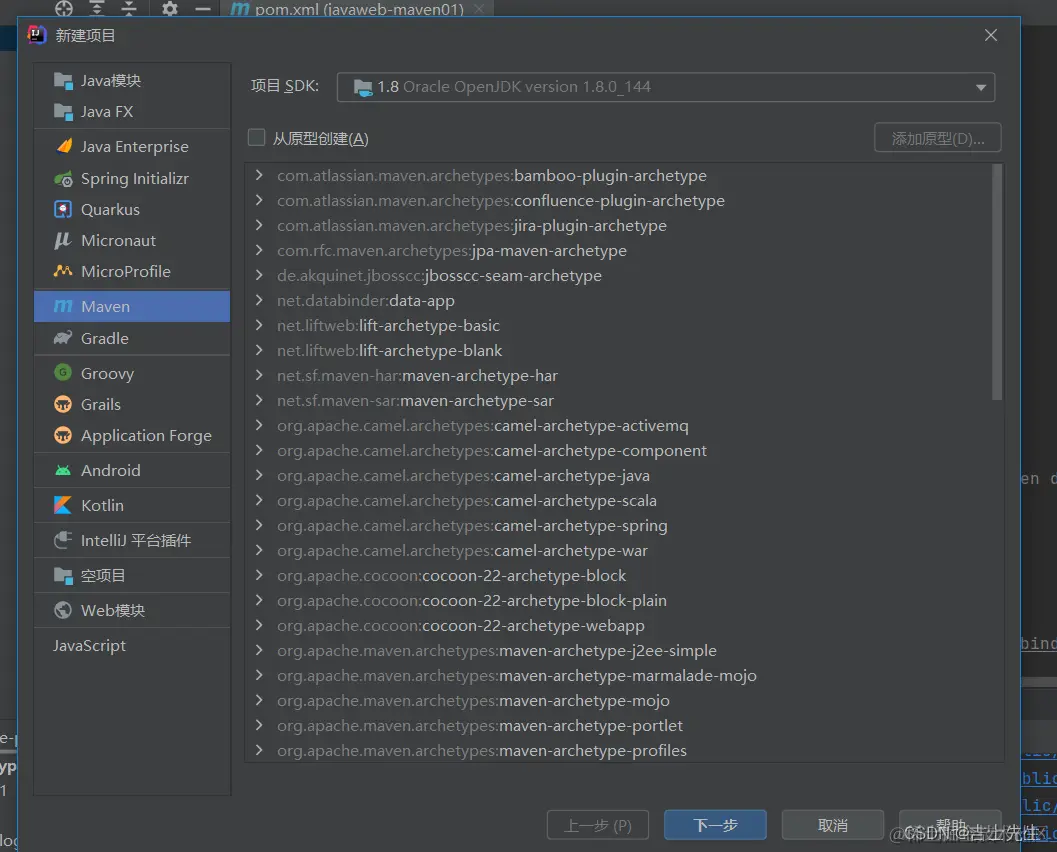
Task: Click the collapse all icon in background toolbar
Action: (129, 9)
